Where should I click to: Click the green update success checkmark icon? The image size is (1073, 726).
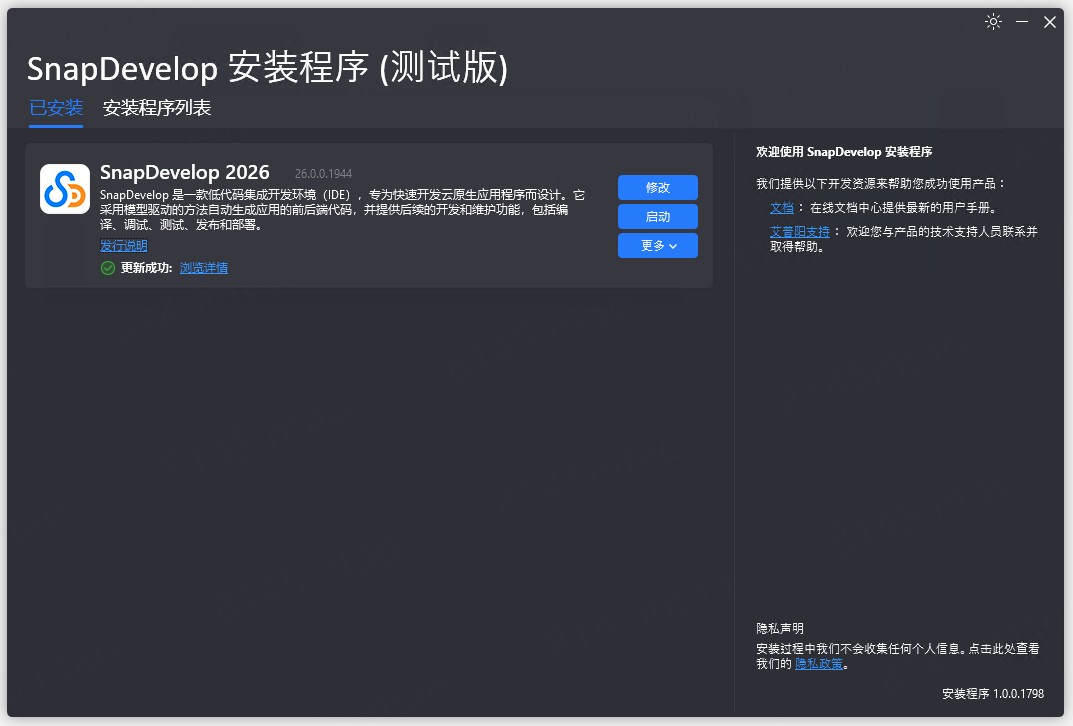[x=107, y=268]
